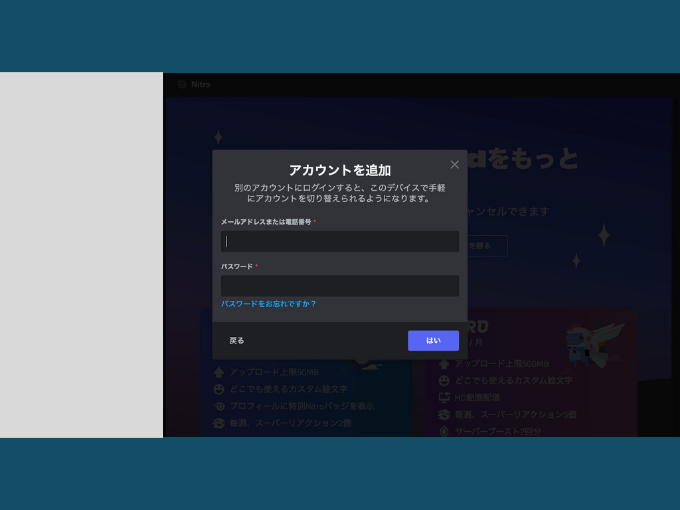Click the flying Wumpus mascot image
Viewport: 680px width, 510px height.
click(x=594, y=345)
